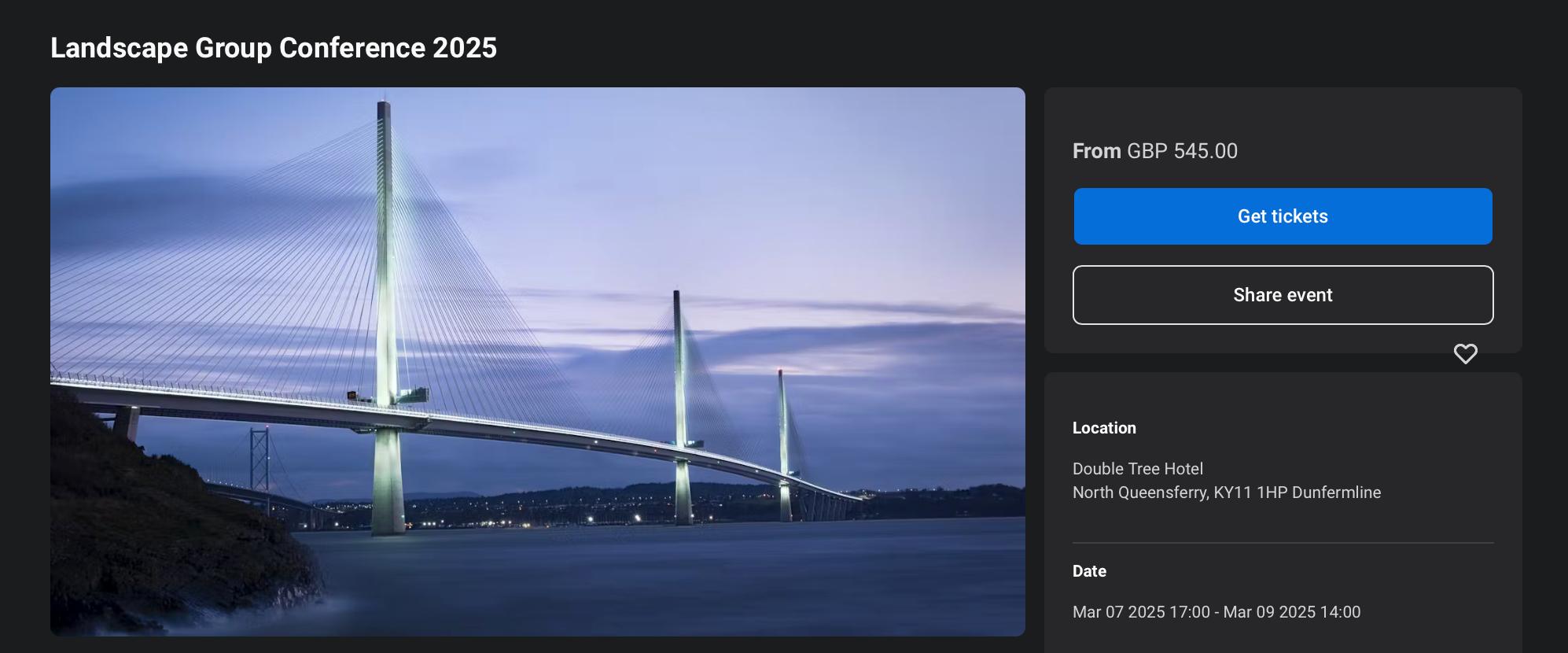Click the Mar 09 2025 14:00 end time
Screen dimensions: 1568x653
coord(1291,612)
